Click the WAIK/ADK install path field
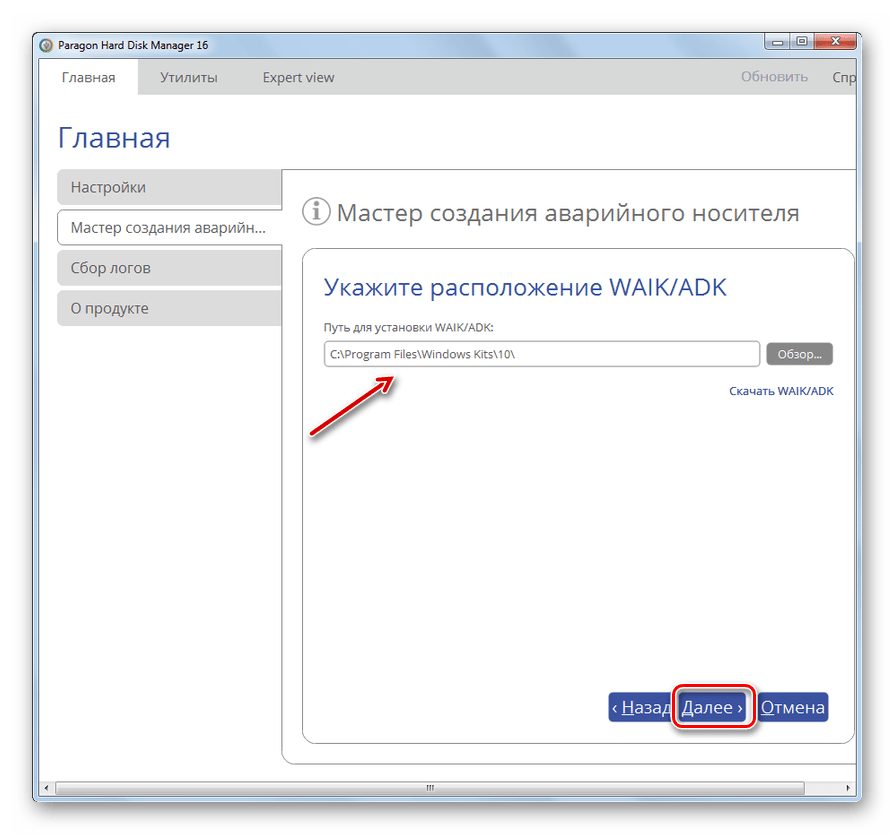Image resolution: width=895 pixels, height=835 pixels. [541, 354]
